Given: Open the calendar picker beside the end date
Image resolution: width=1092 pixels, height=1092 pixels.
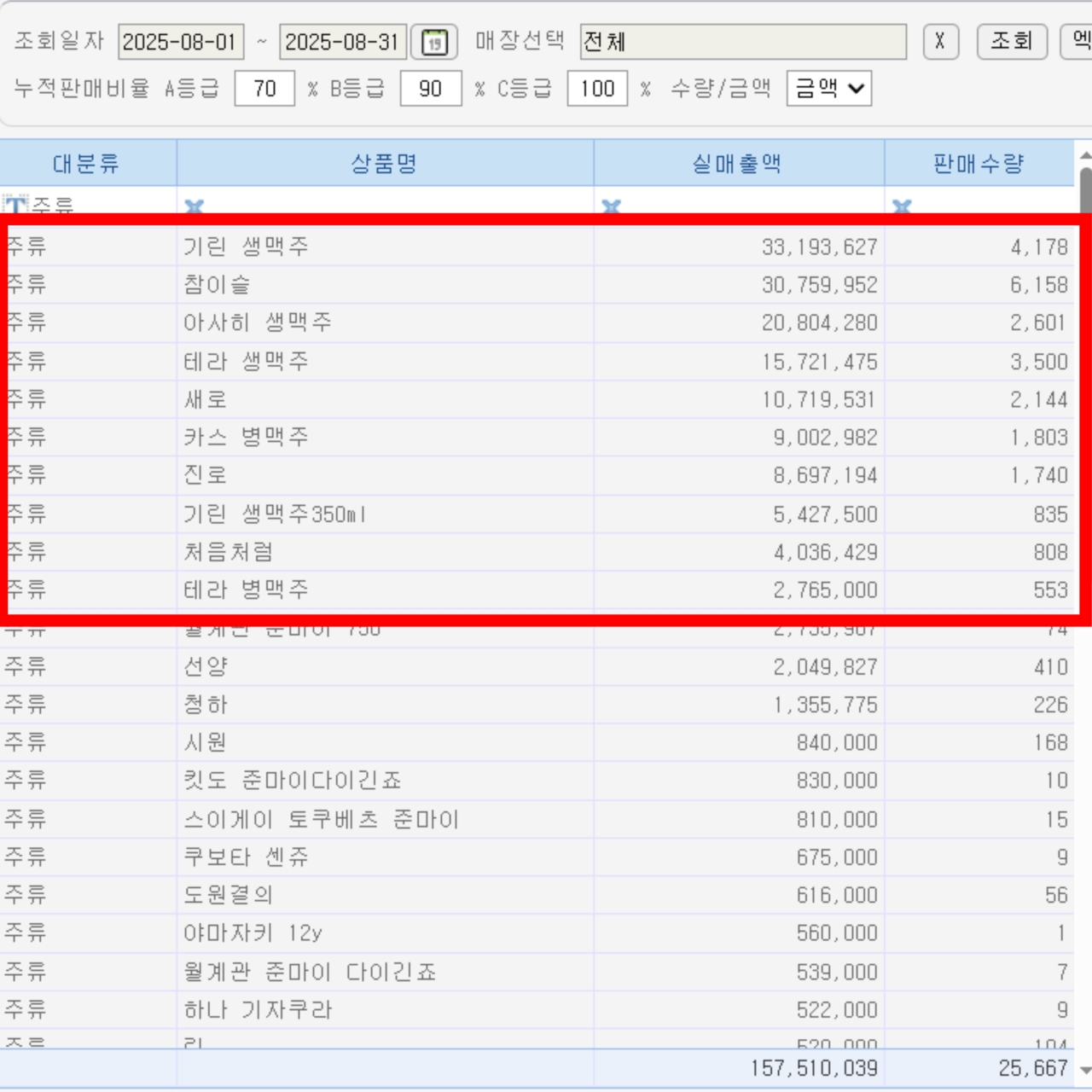Looking at the screenshot, I should tap(434, 42).
